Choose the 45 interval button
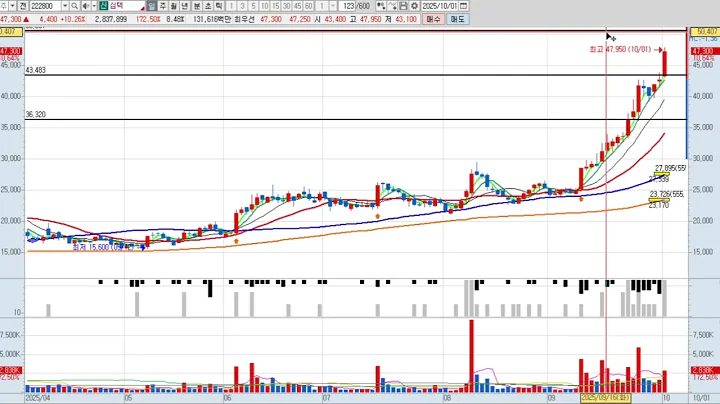The image size is (720, 404). point(298,6)
